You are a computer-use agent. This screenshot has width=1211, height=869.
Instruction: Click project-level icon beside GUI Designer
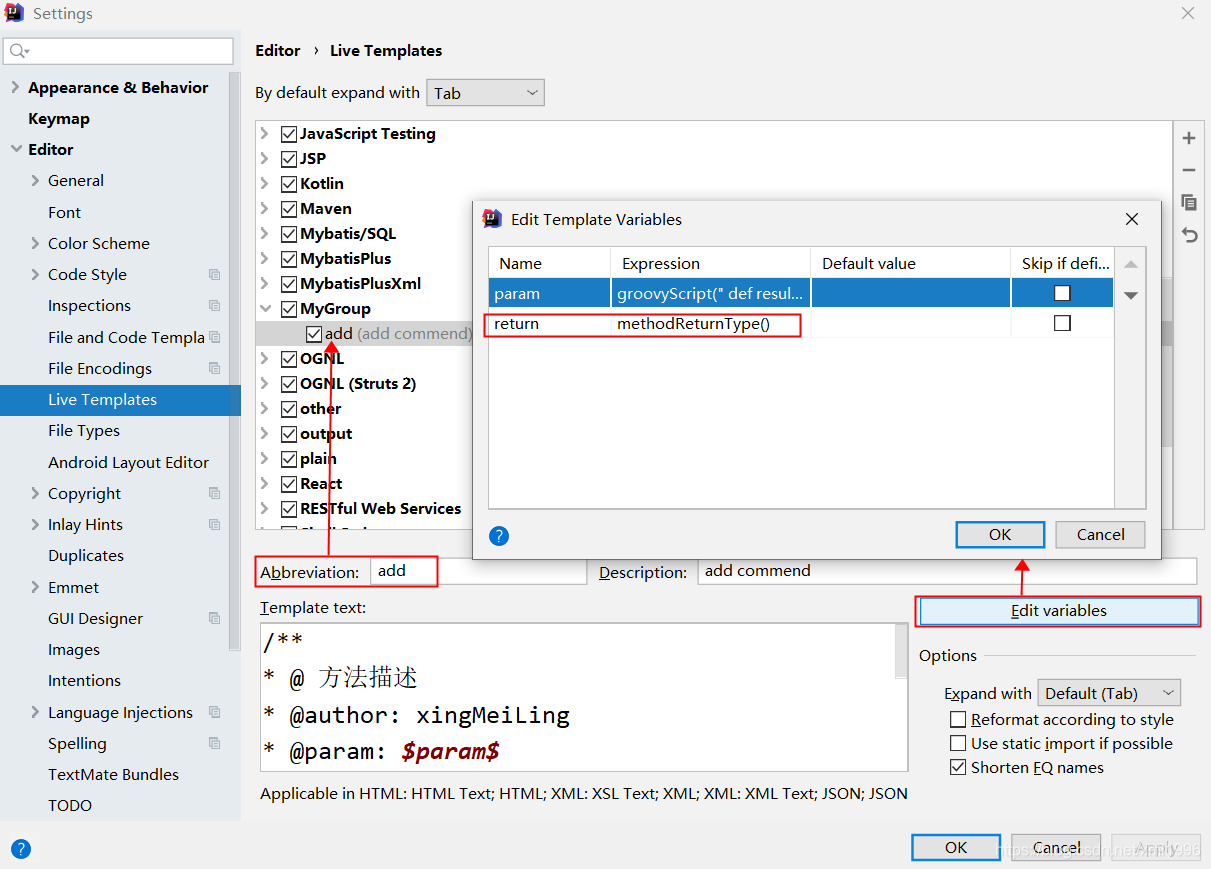pos(214,618)
